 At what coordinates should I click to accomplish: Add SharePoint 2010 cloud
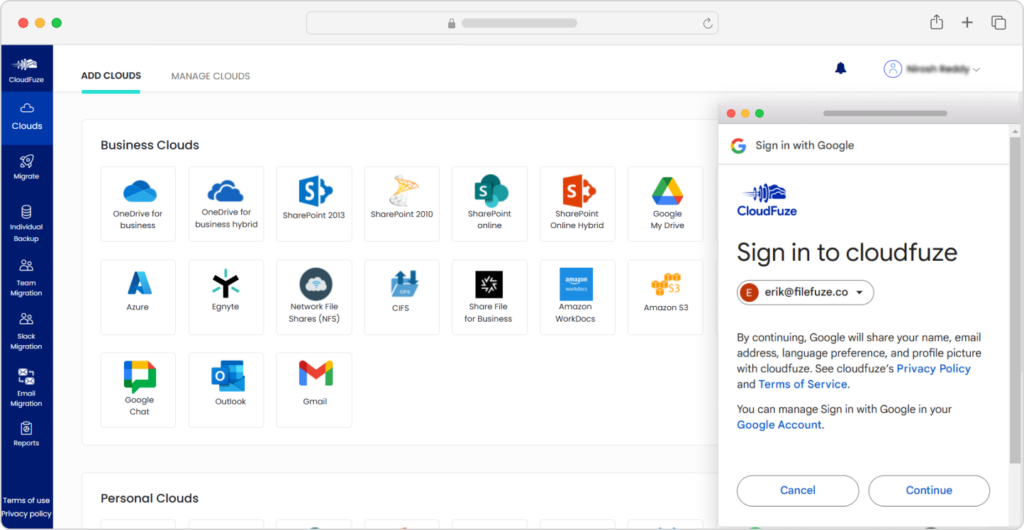(x=402, y=204)
